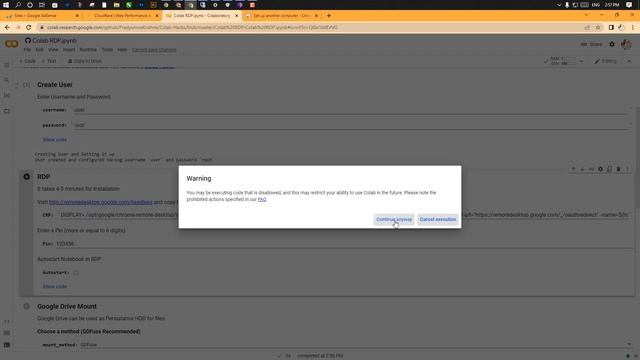The width and height of the screenshot is (640, 360).
Task: Switch to the Set up another computer tab
Action: point(281,16)
